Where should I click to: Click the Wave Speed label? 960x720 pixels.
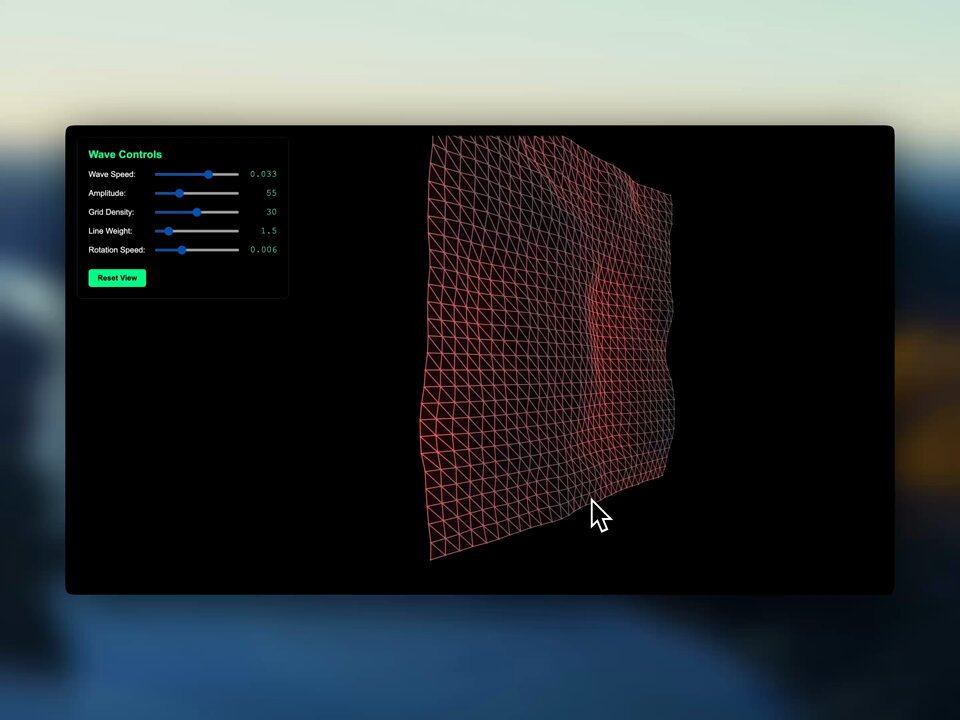click(x=112, y=174)
